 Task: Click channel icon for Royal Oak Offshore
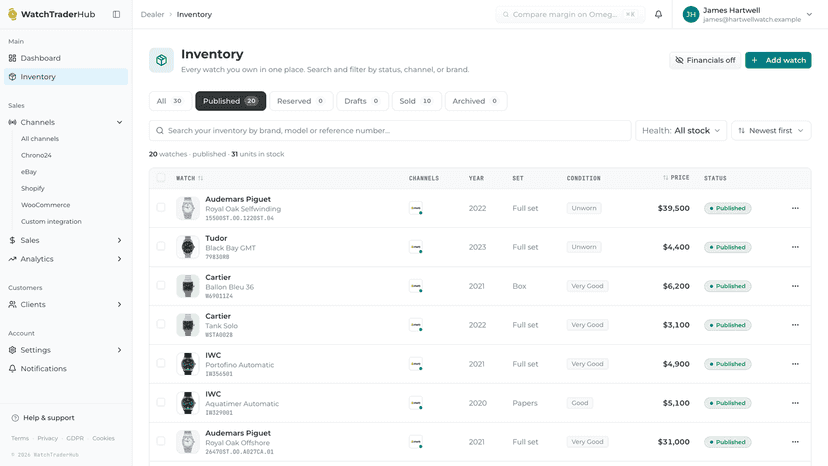(416, 442)
